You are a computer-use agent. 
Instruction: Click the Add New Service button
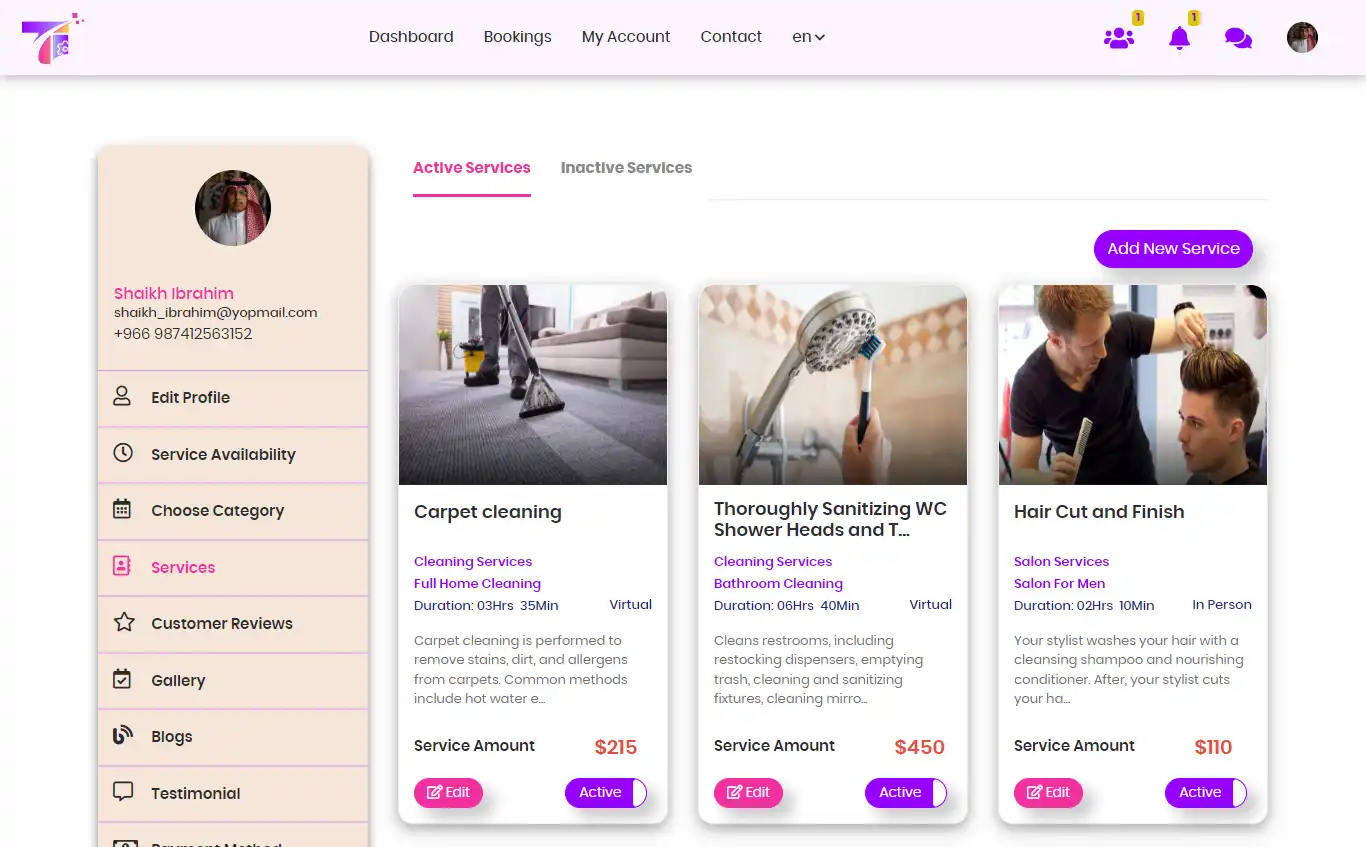[x=1172, y=249]
